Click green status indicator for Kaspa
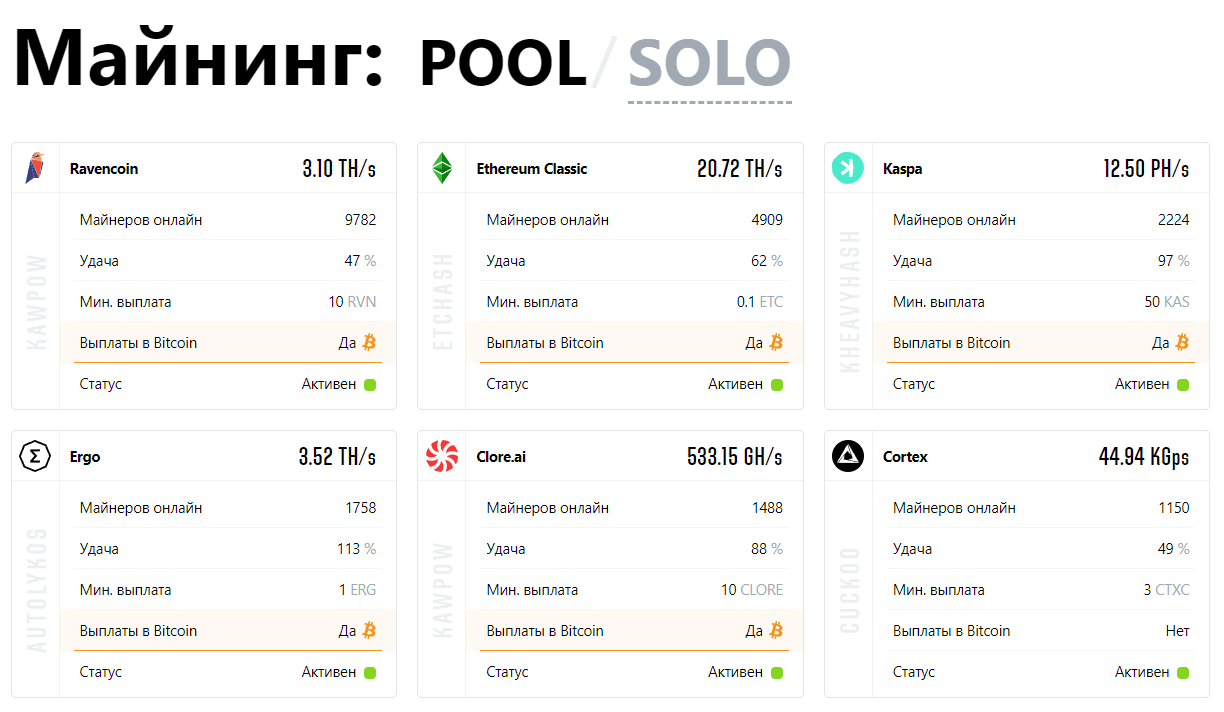 click(x=1183, y=384)
